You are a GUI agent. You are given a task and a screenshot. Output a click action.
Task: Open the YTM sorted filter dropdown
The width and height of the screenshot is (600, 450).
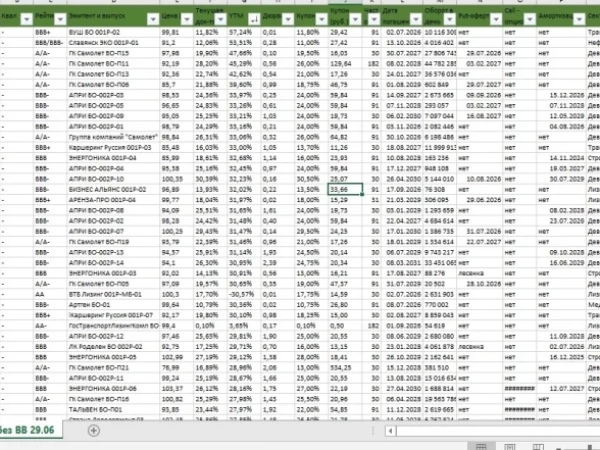coord(254,19)
